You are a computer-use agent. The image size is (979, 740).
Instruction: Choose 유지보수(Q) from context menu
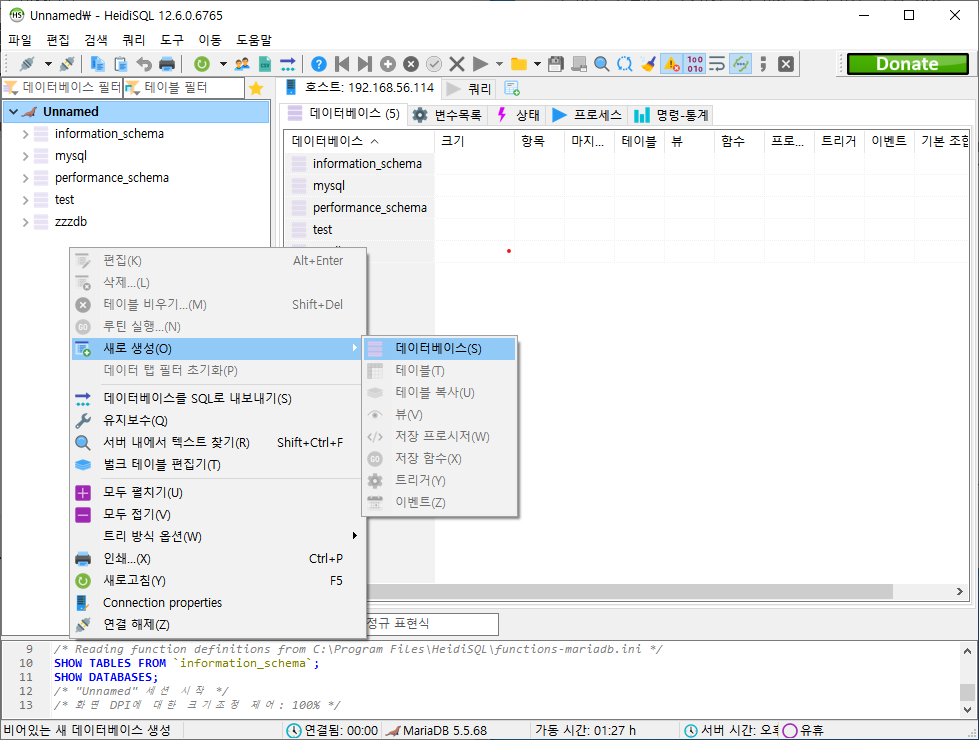point(217,420)
